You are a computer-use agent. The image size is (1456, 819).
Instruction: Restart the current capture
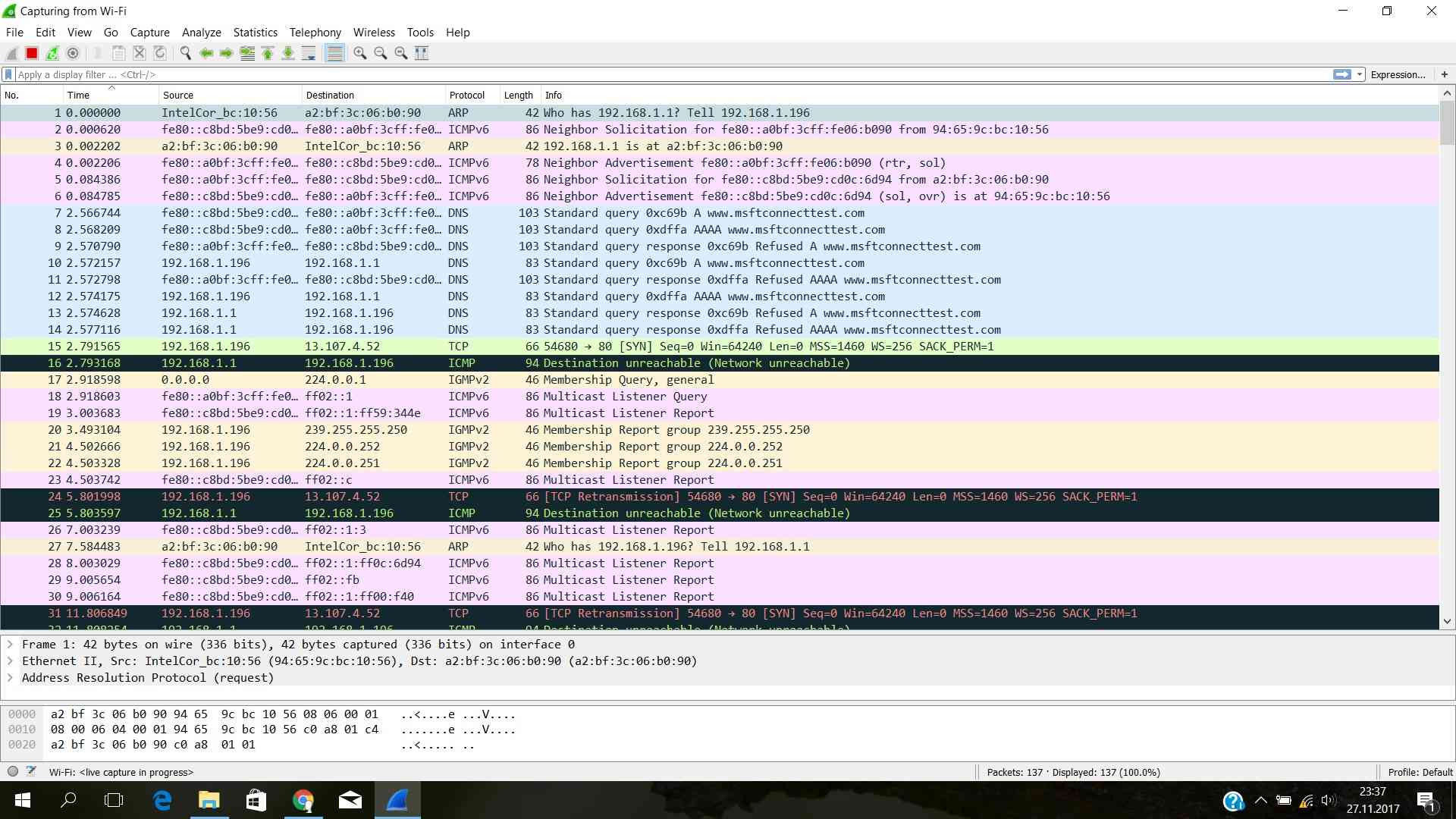point(52,53)
